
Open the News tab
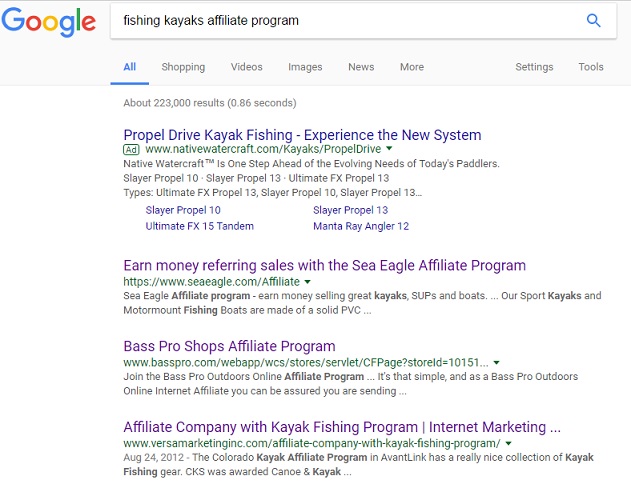(x=361, y=67)
